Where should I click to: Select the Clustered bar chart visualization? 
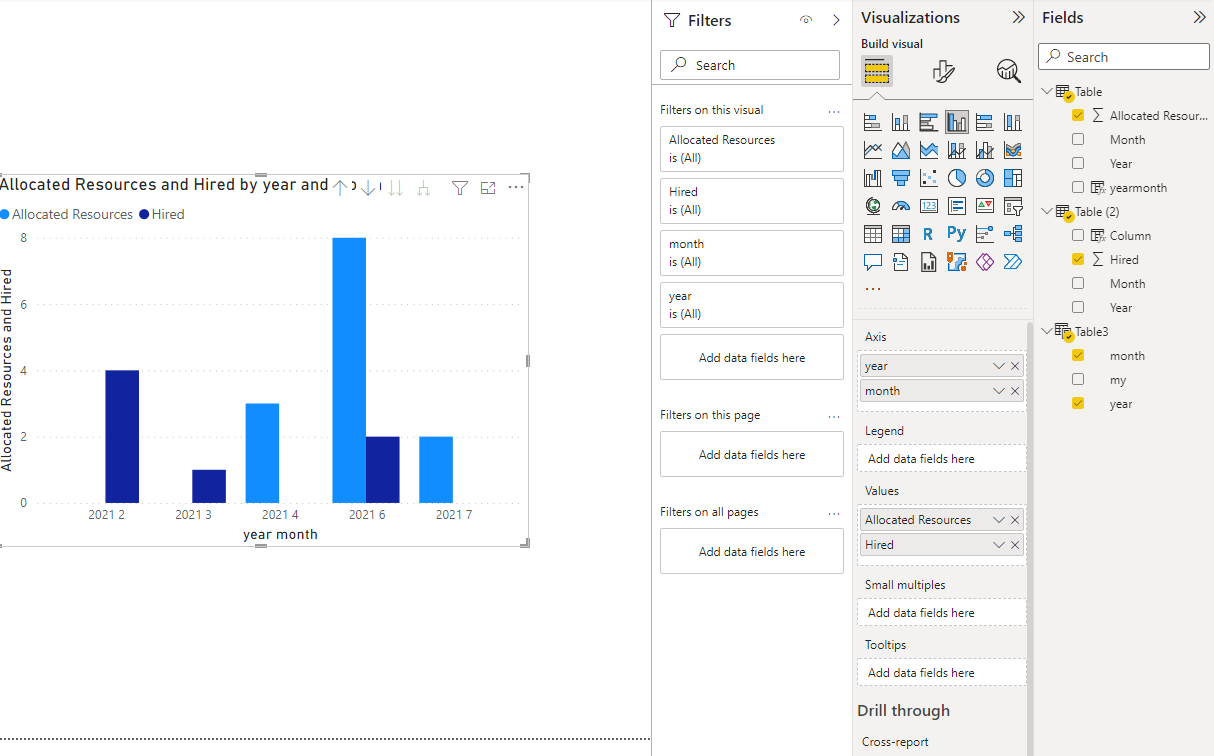point(929,122)
